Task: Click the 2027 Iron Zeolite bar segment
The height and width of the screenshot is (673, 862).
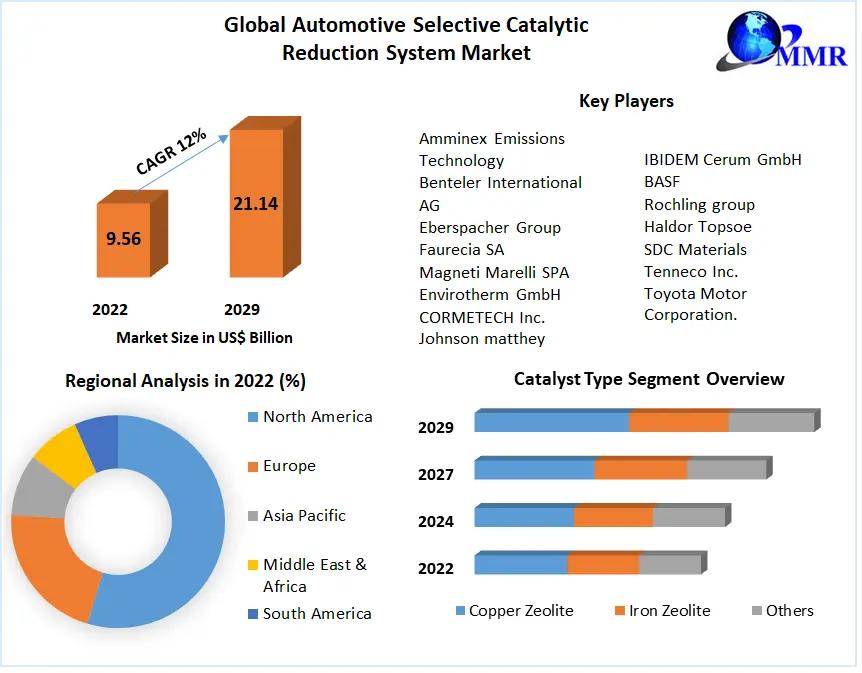Action: 640,469
